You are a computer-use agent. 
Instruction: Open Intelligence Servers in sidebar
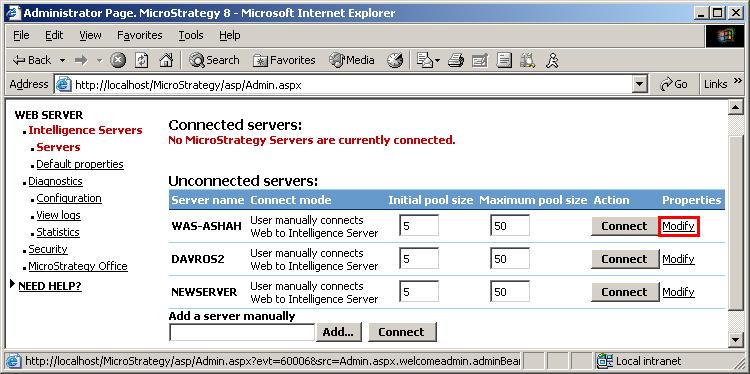[x=85, y=130]
